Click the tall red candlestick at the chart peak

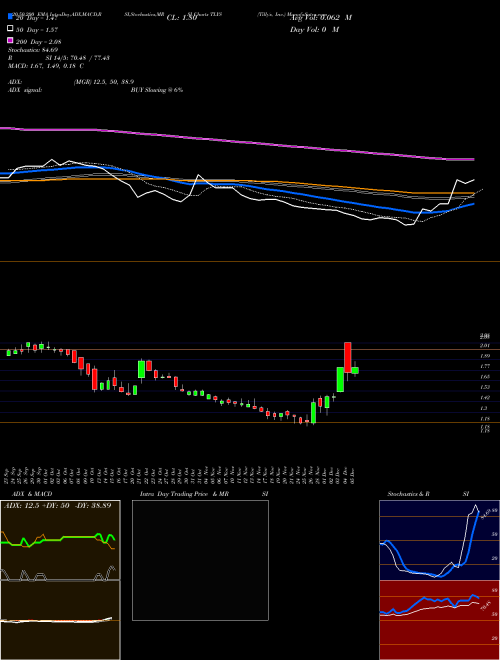(348, 357)
